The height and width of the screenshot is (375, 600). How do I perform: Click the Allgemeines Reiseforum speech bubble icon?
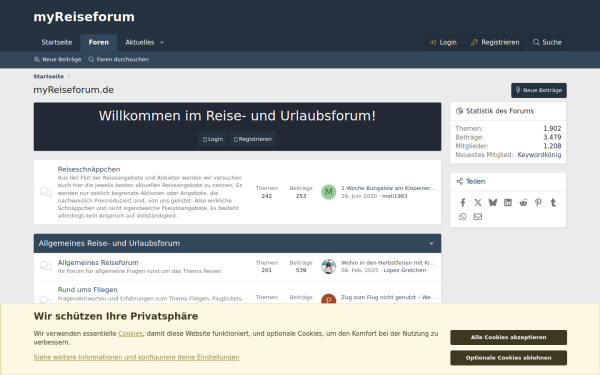pyautogui.click(x=46, y=266)
